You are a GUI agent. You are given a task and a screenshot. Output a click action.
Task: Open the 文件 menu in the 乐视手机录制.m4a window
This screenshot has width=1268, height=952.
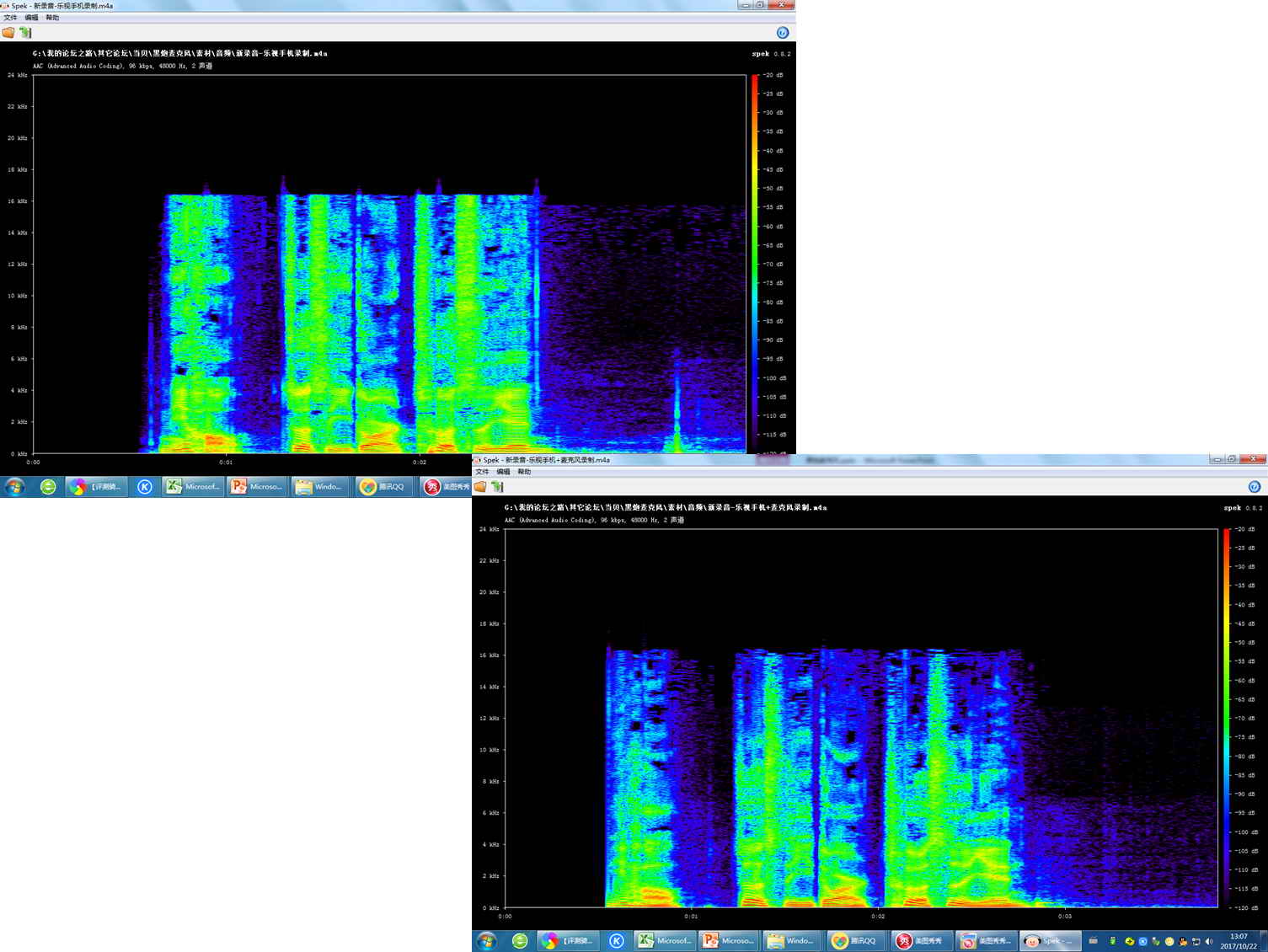click(x=10, y=18)
